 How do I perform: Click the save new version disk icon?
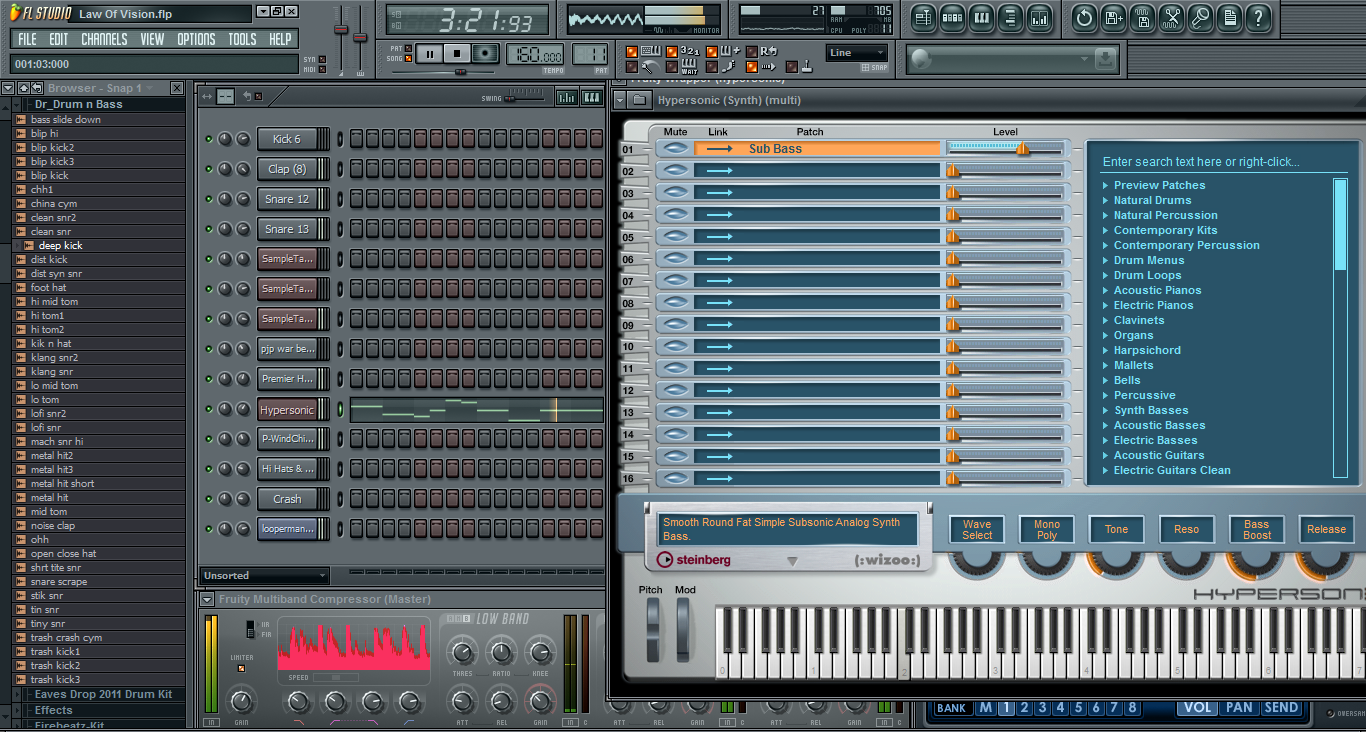(x=1113, y=17)
